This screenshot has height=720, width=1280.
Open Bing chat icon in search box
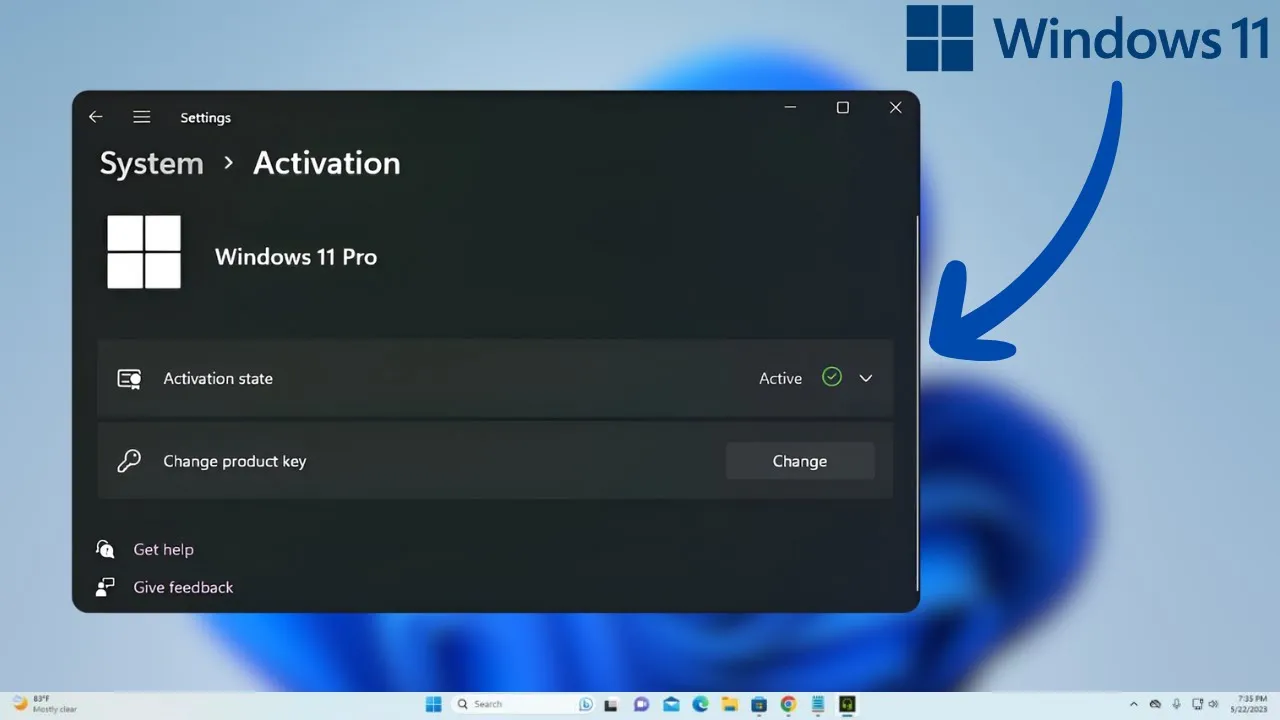click(x=586, y=704)
